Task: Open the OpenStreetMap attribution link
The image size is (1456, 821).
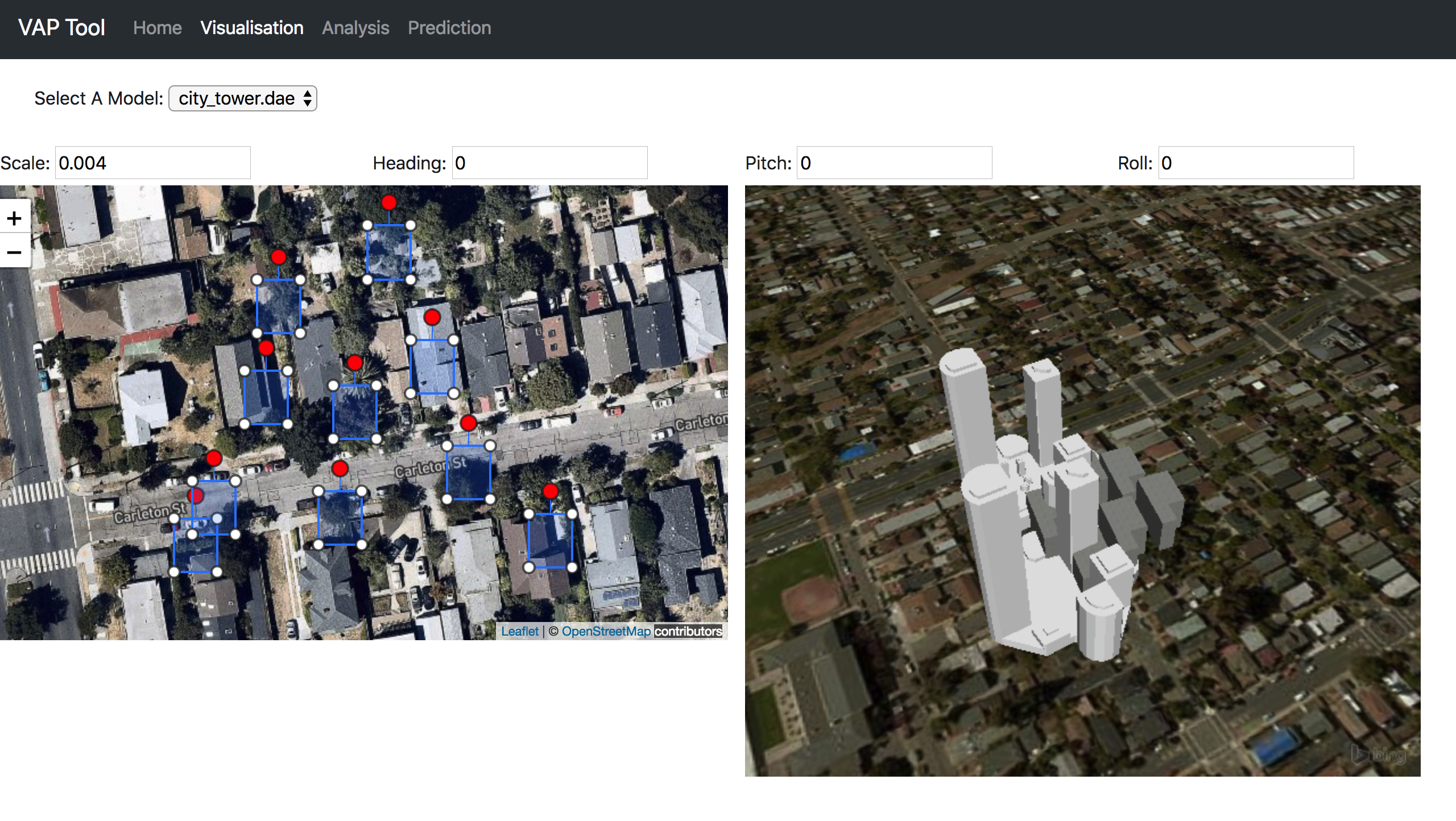Action: tap(606, 631)
